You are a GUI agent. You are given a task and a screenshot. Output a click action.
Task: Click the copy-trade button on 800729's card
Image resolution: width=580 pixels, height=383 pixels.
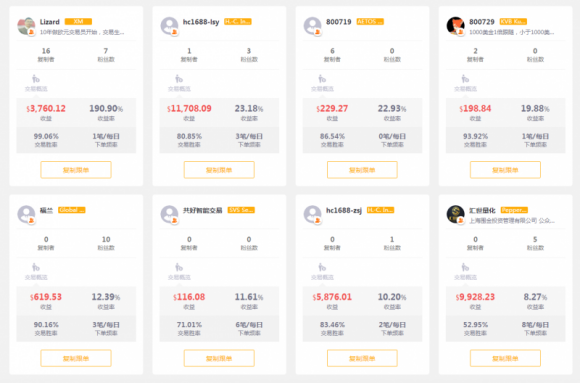[x=505, y=170]
